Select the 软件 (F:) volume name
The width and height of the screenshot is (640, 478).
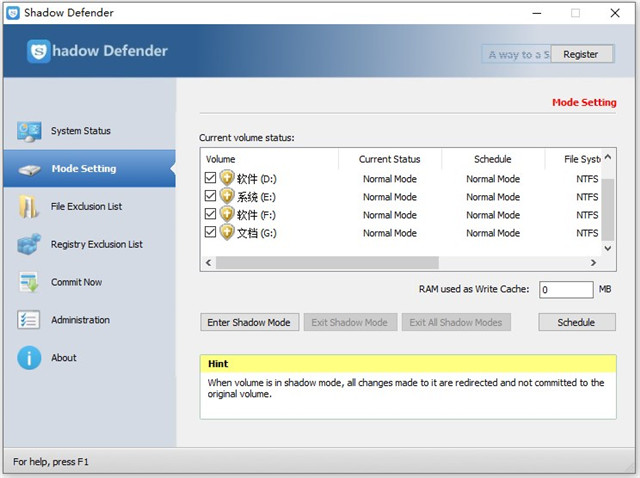257,215
